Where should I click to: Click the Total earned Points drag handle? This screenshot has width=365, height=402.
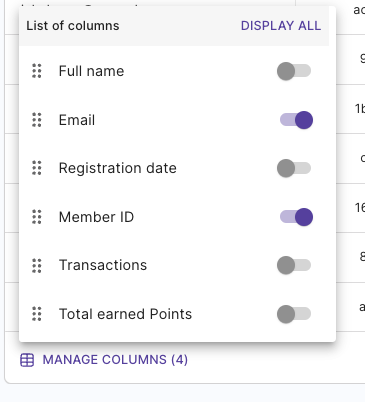coord(37,314)
